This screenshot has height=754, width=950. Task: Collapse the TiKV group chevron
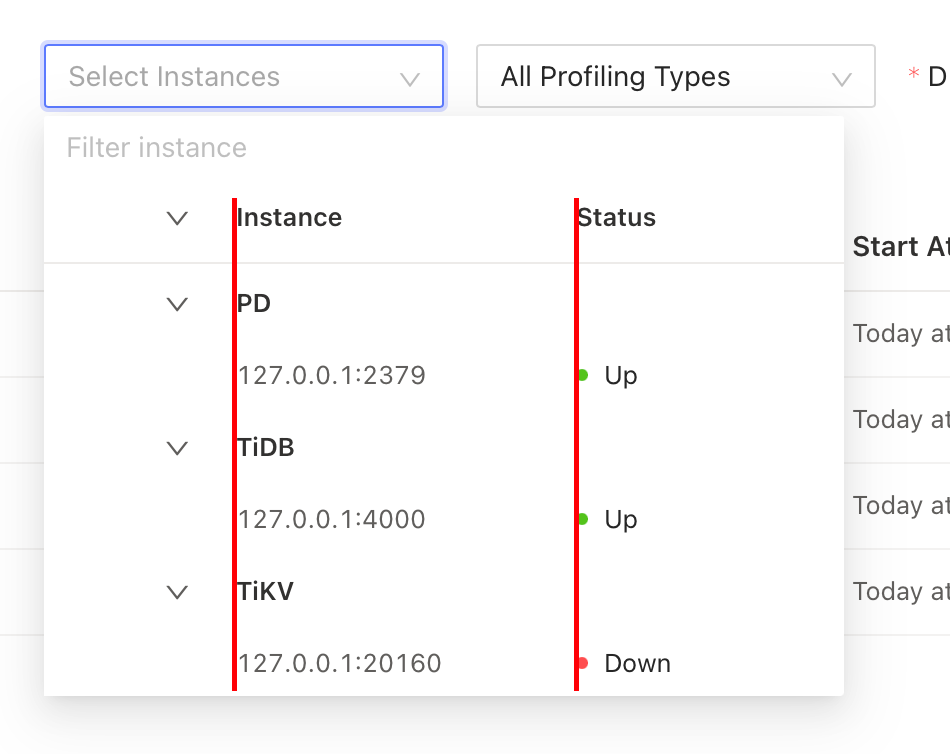coord(177,592)
